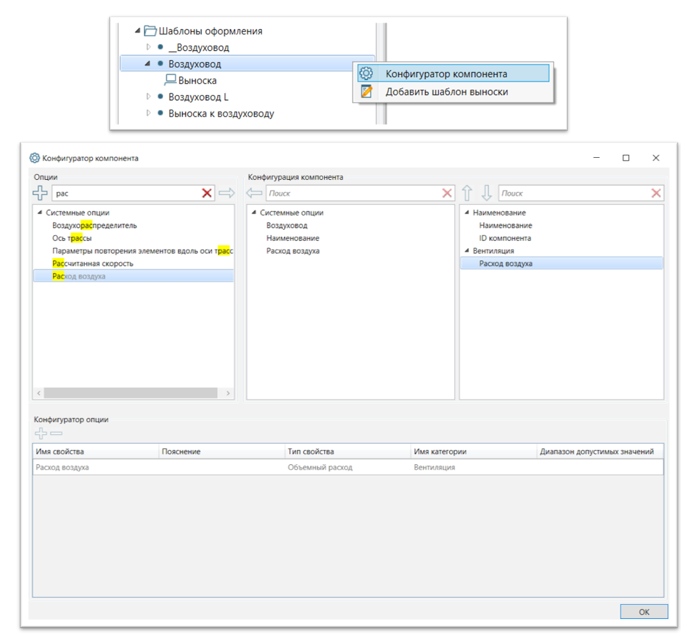Move the item up with the up arrow
The width and height of the screenshot is (693, 640).
[466, 193]
